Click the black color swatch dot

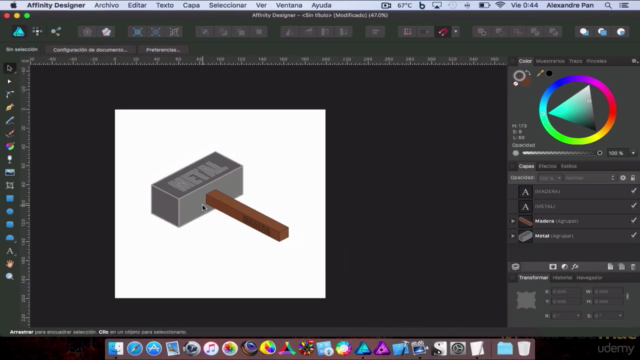(x=549, y=73)
